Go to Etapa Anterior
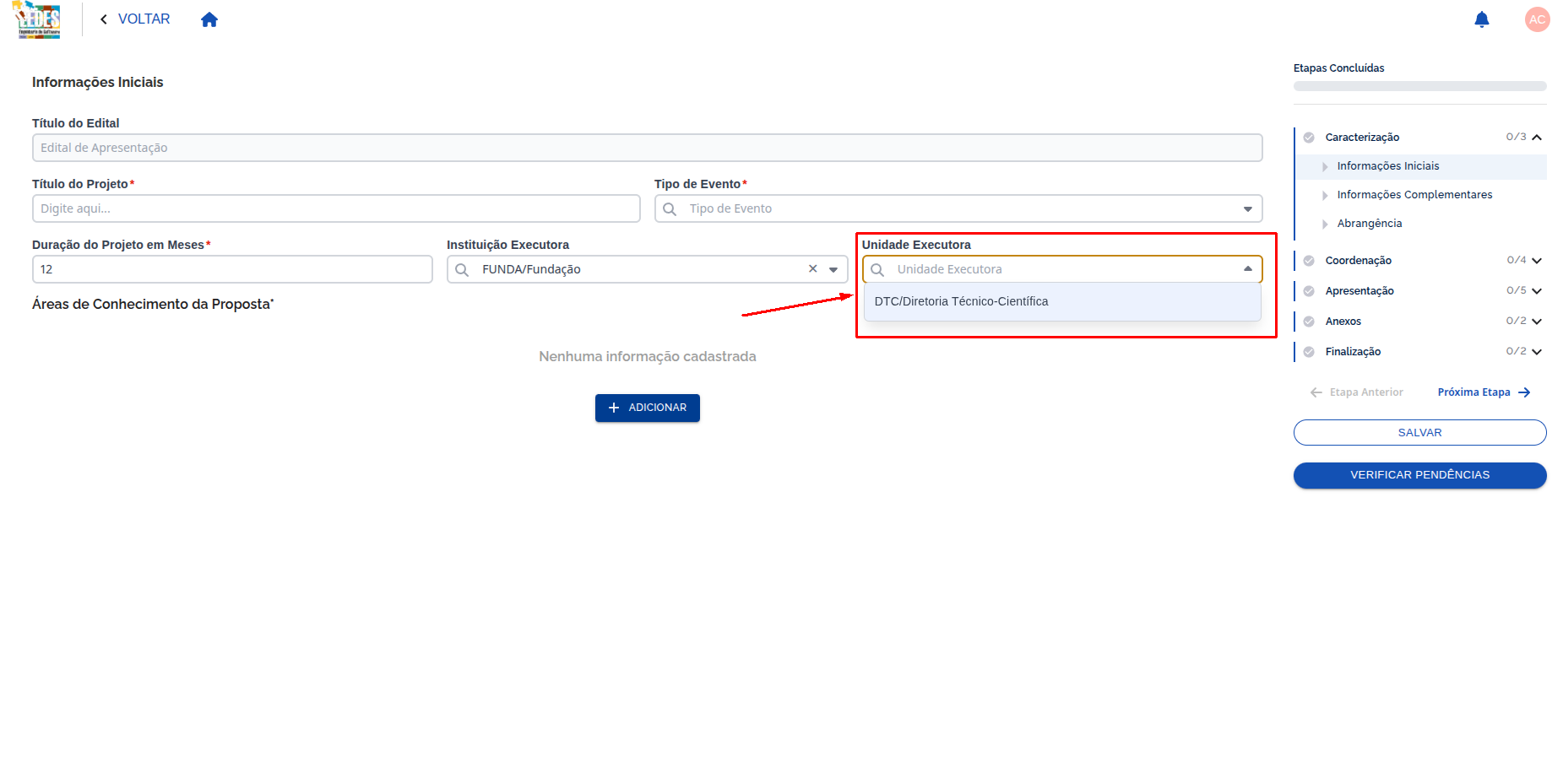The width and height of the screenshot is (1563, 784). pos(1357,392)
